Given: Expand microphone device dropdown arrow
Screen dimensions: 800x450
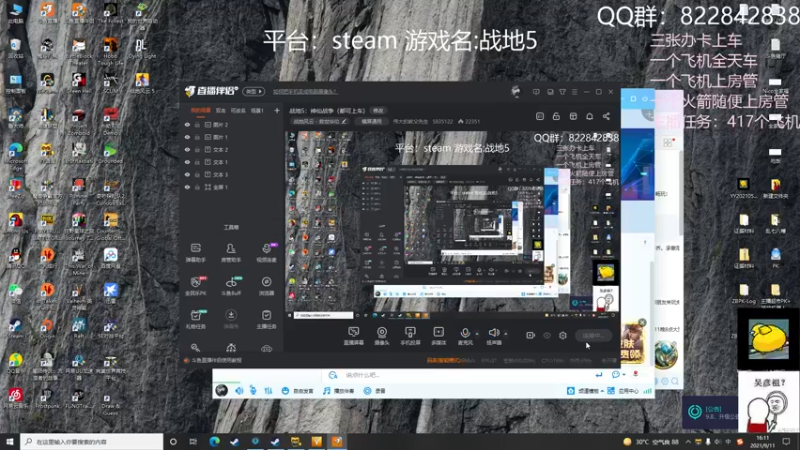Looking at the screenshot, I should click(x=477, y=334).
